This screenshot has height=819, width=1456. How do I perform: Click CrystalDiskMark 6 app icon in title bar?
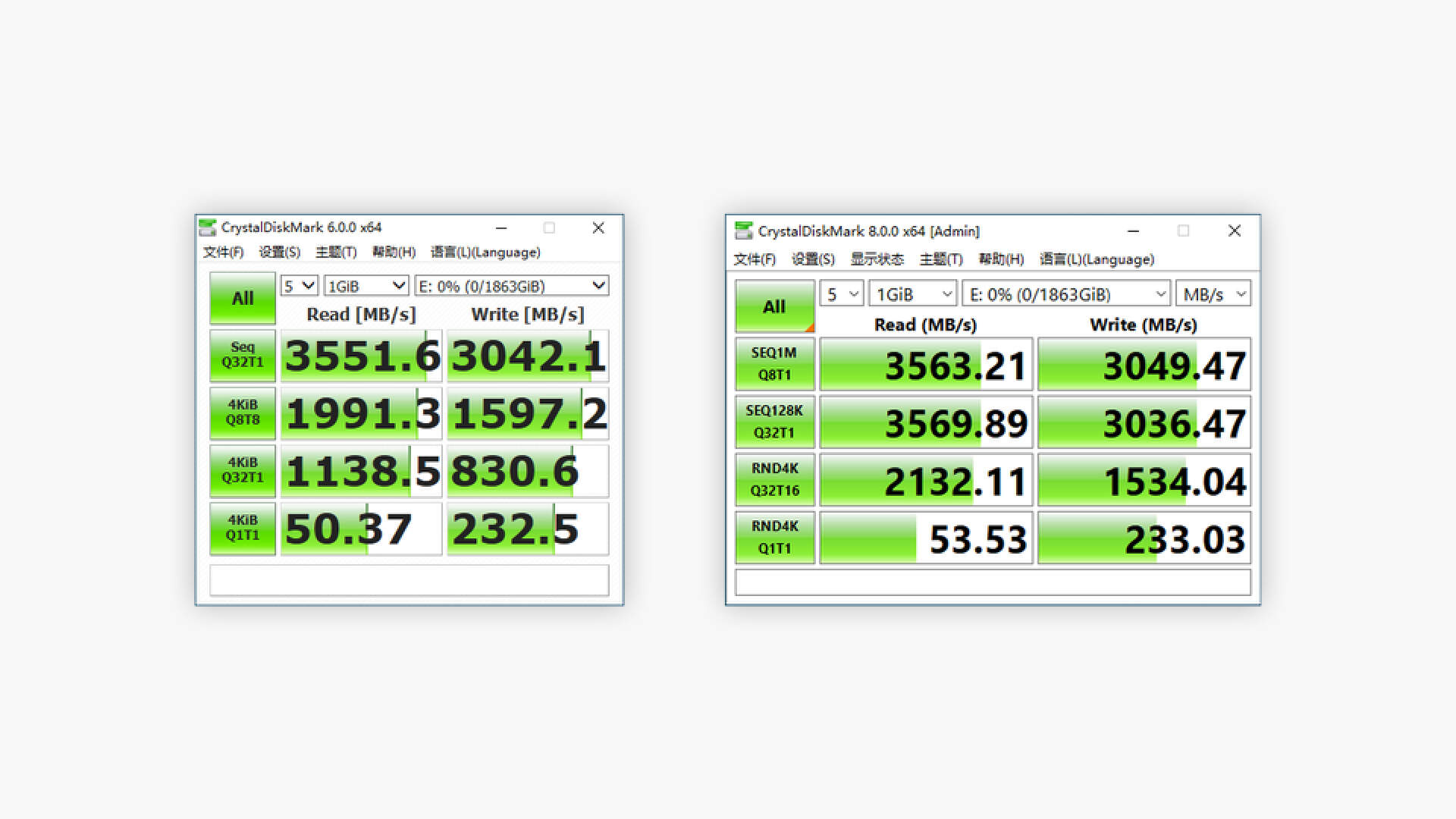point(207,227)
